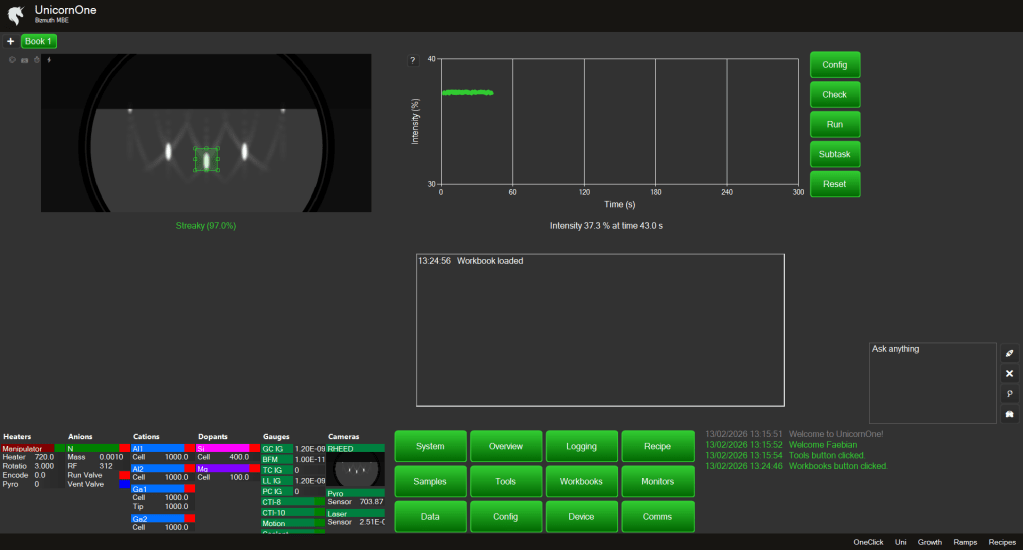Click the plus icon to add a workbook
1023x550 pixels.
pyautogui.click(x=10, y=41)
